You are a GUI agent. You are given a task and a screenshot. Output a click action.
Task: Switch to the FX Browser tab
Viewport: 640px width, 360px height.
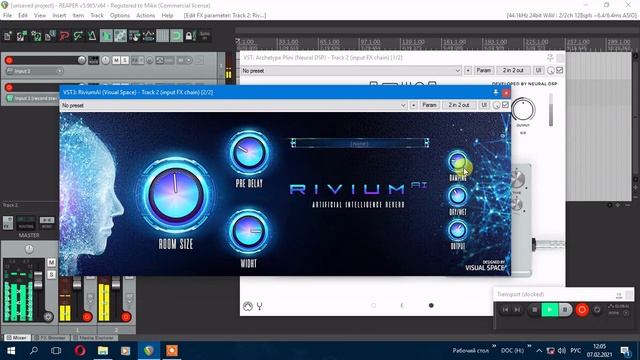(50, 338)
